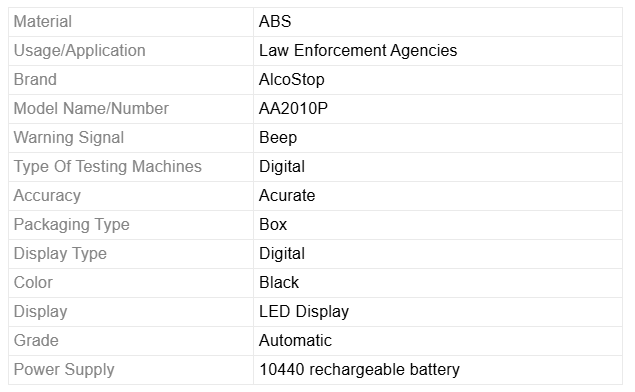Select the AA2010P model number
This screenshot has height=392, width=635.
[x=293, y=109]
